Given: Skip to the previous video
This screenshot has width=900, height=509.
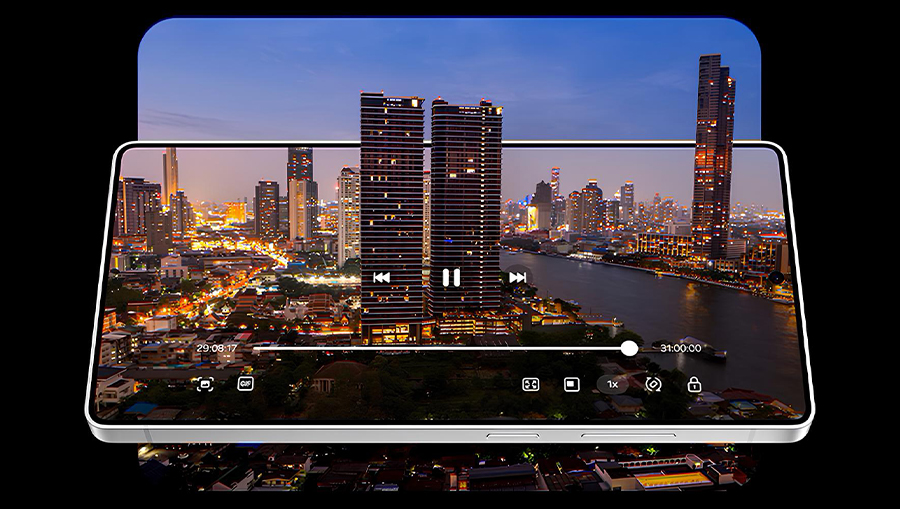Looking at the screenshot, I should 381,278.
